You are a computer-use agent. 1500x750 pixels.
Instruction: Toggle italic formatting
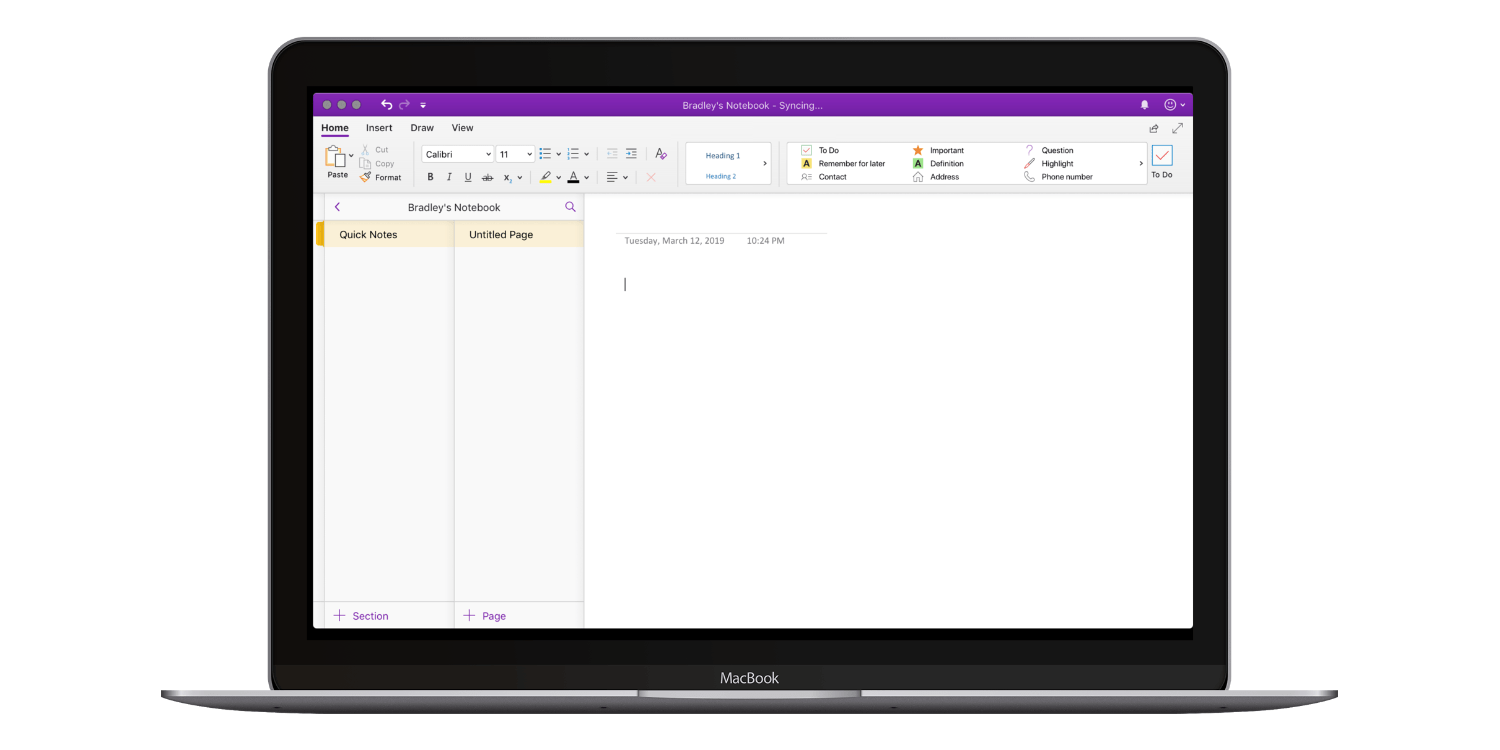(449, 177)
